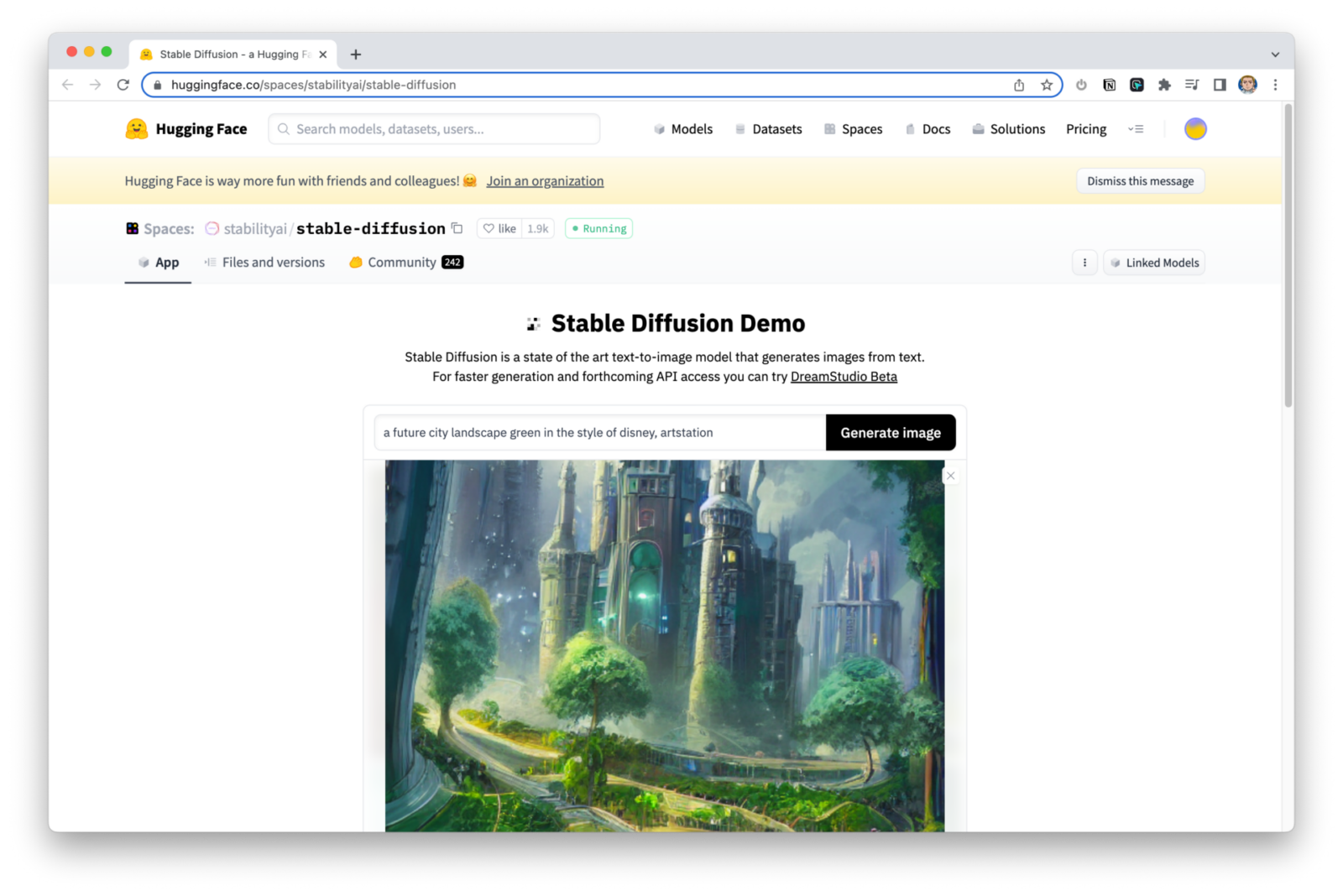
Task: Bookmark this page with the star
Action: [x=1047, y=85]
